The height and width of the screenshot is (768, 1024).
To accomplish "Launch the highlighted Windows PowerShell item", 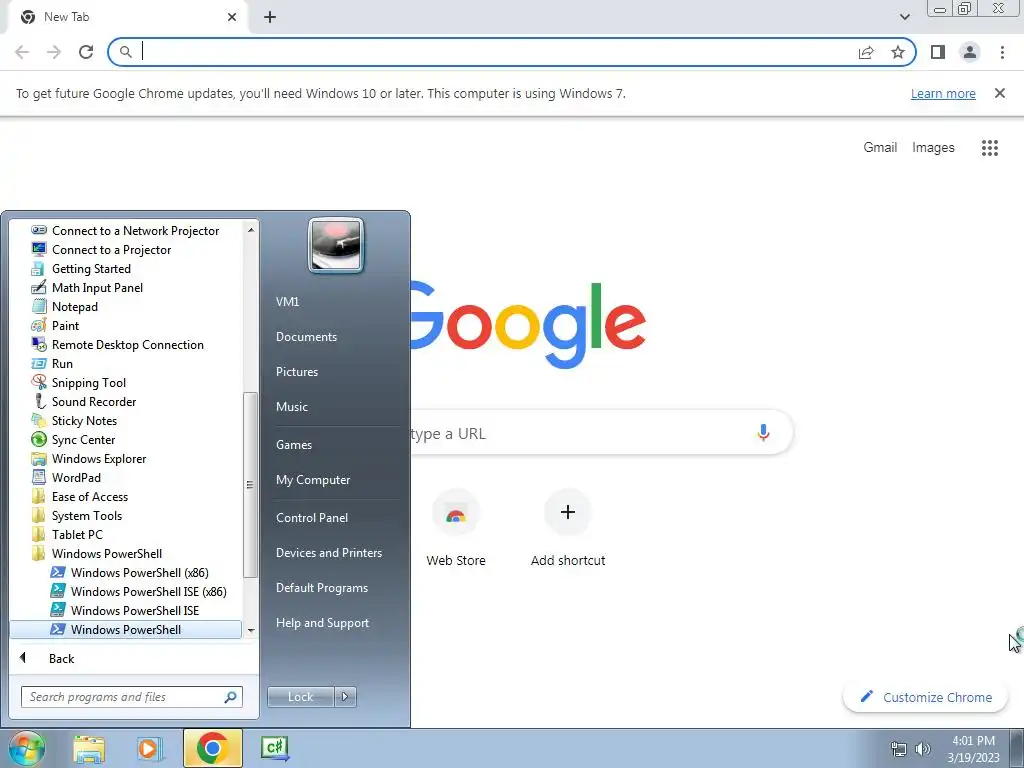I will tap(125, 629).
